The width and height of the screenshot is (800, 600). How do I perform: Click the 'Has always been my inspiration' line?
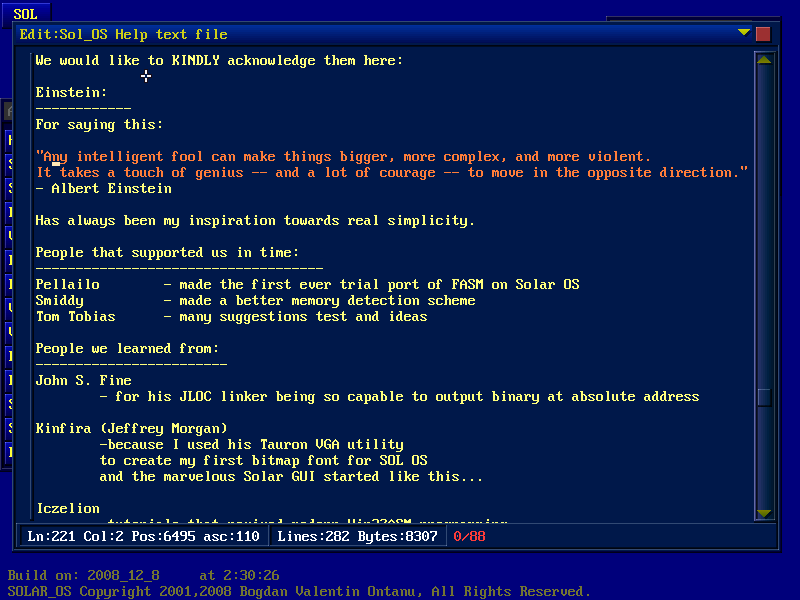[x=255, y=221]
